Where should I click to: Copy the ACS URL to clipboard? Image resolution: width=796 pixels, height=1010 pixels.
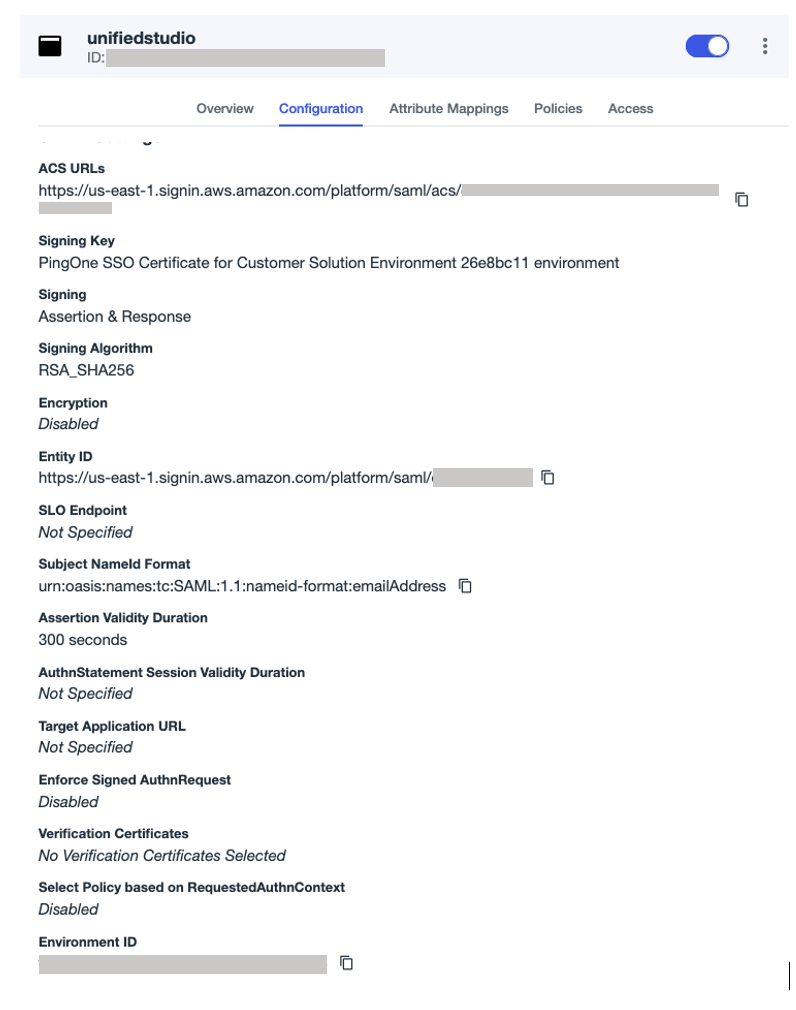[741, 199]
